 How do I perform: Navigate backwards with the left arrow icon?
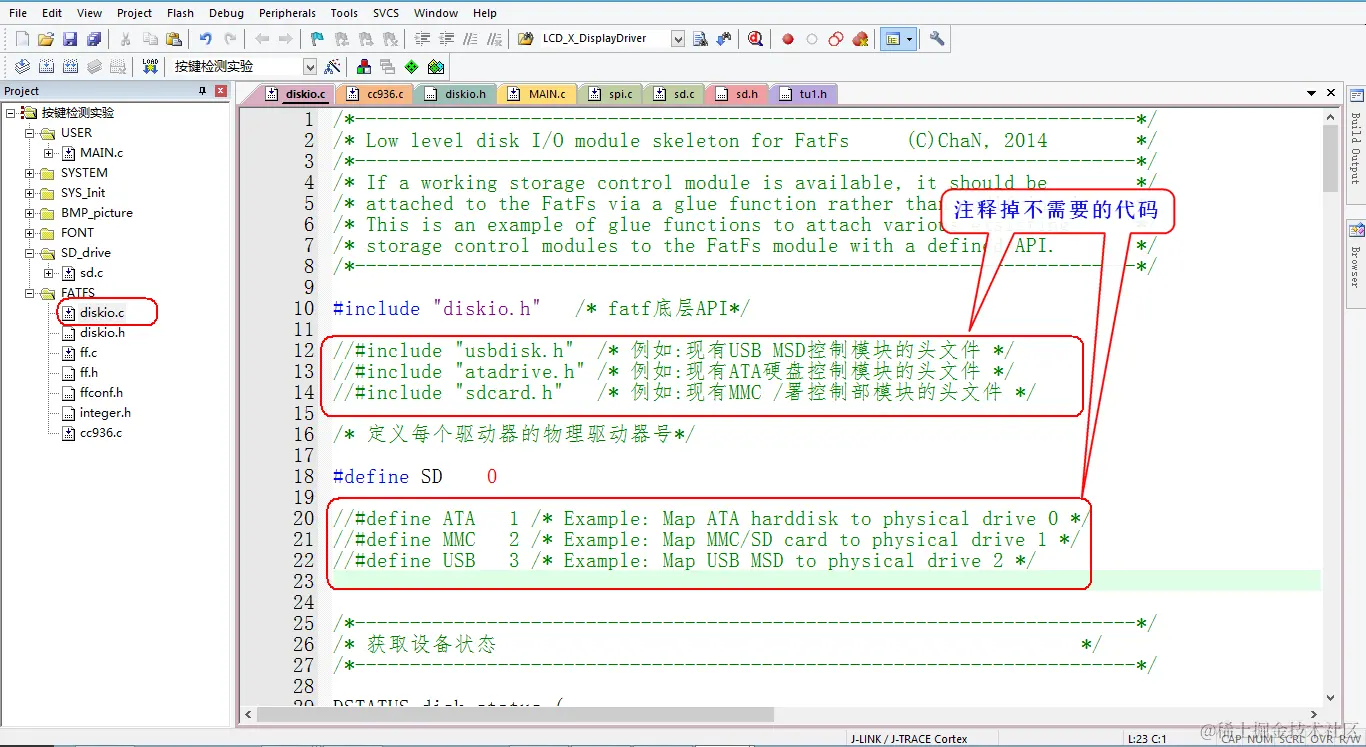[x=262, y=39]
